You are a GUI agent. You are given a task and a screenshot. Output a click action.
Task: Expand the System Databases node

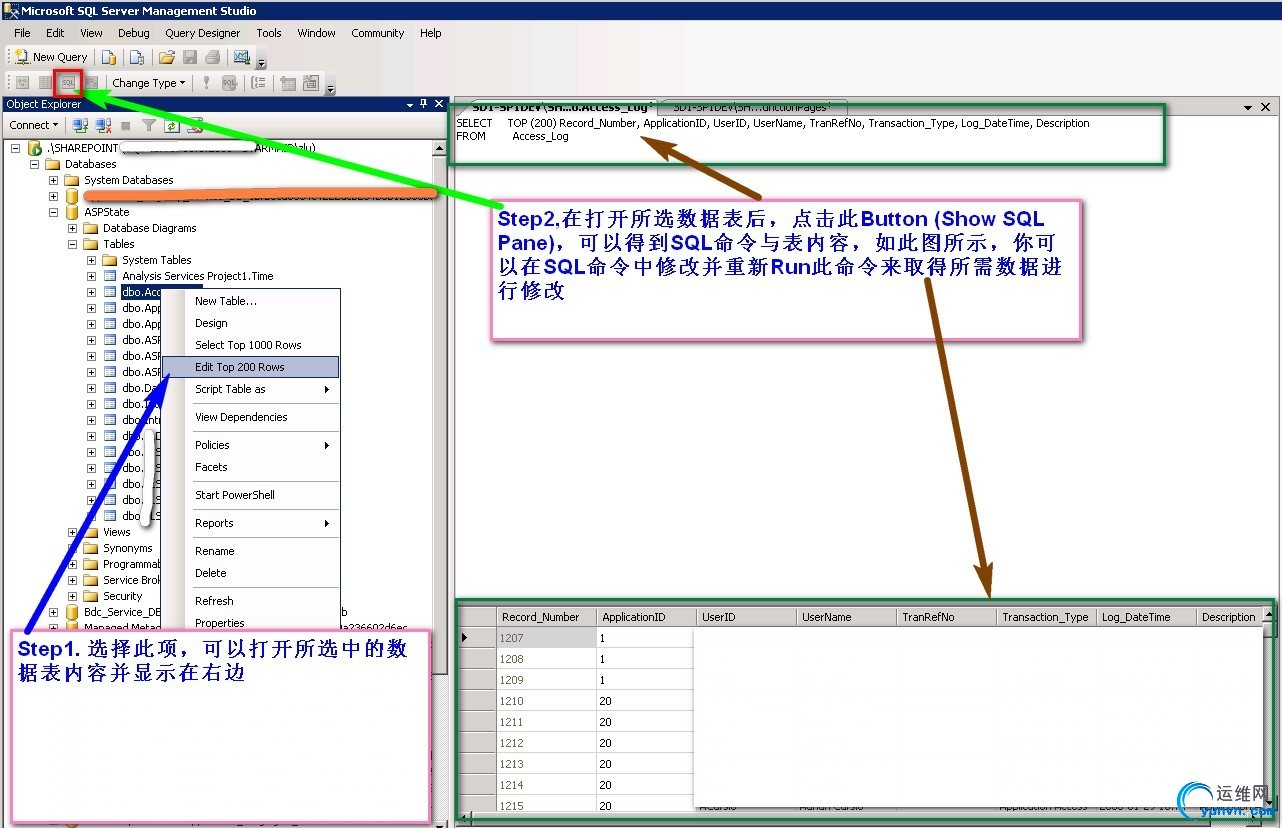click(54, 180)
